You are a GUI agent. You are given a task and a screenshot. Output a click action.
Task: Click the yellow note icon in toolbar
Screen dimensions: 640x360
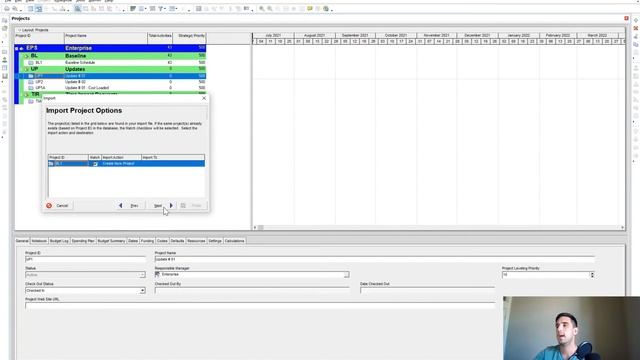pos(310,9)
